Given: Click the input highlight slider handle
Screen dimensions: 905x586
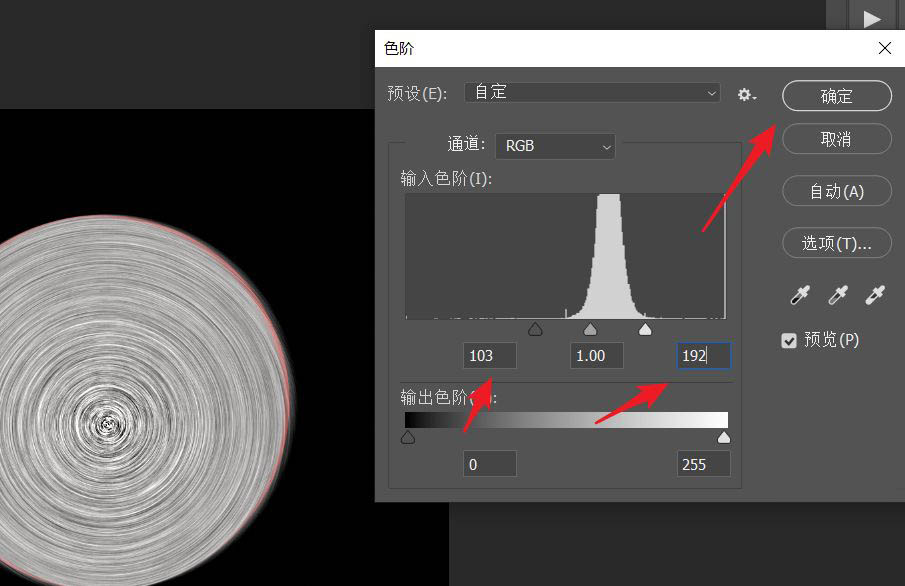Looking at the screenshot, I should click(645, 329).
